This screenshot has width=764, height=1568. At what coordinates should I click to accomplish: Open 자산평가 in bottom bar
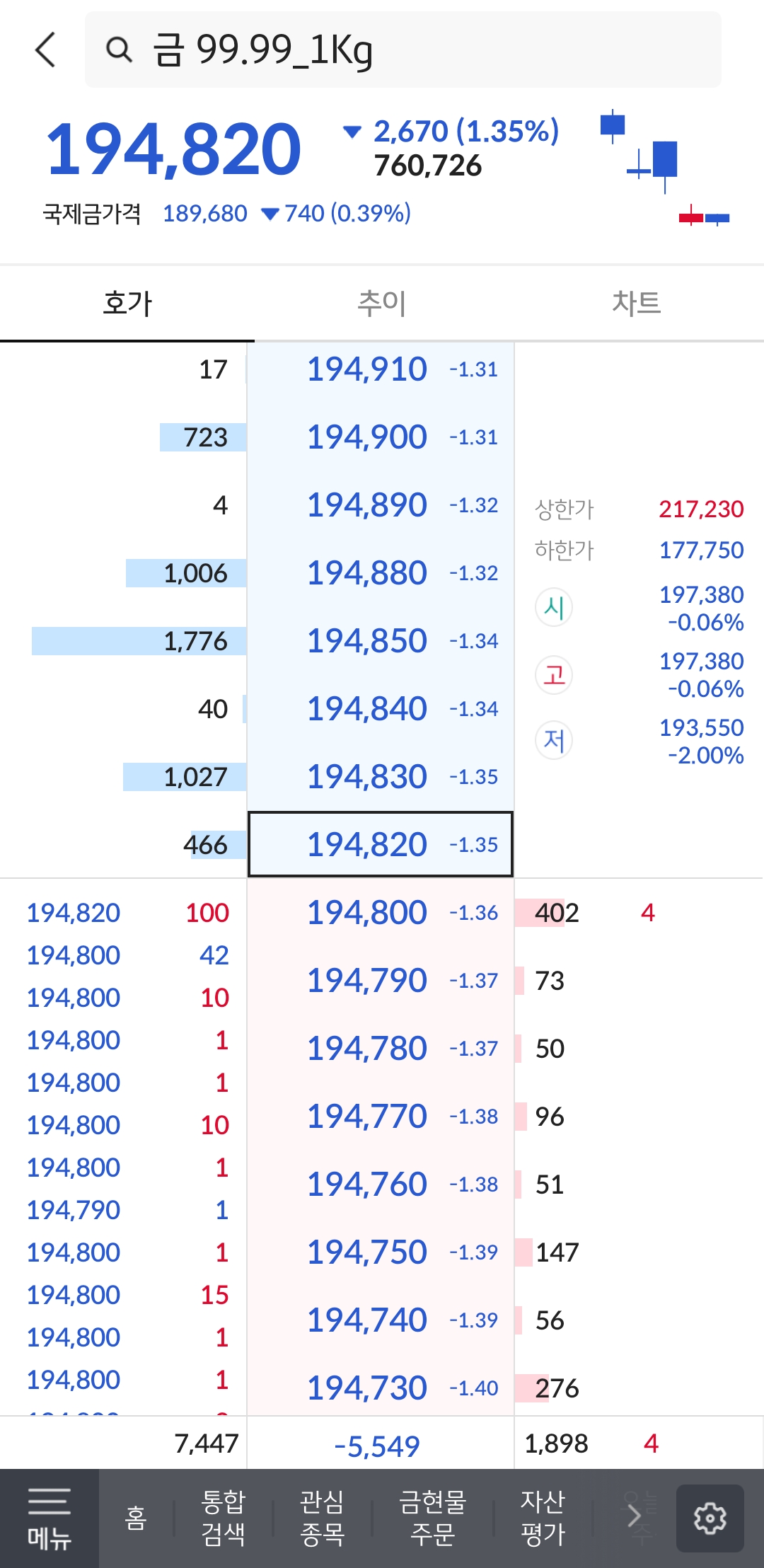click(x=543, y=1518)
